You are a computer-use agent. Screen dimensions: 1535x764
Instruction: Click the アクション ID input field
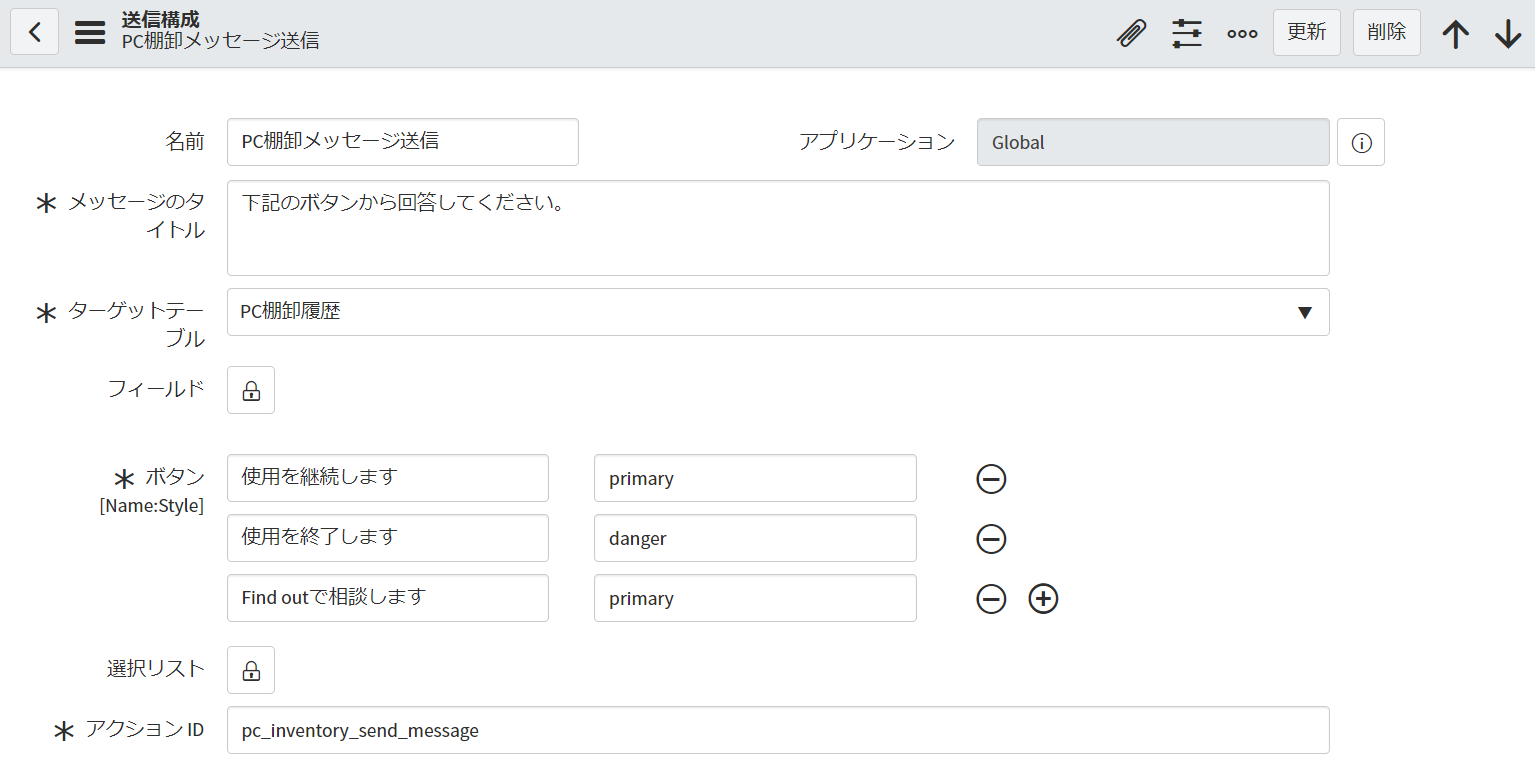pyautogui.click(x=778, y=730)
